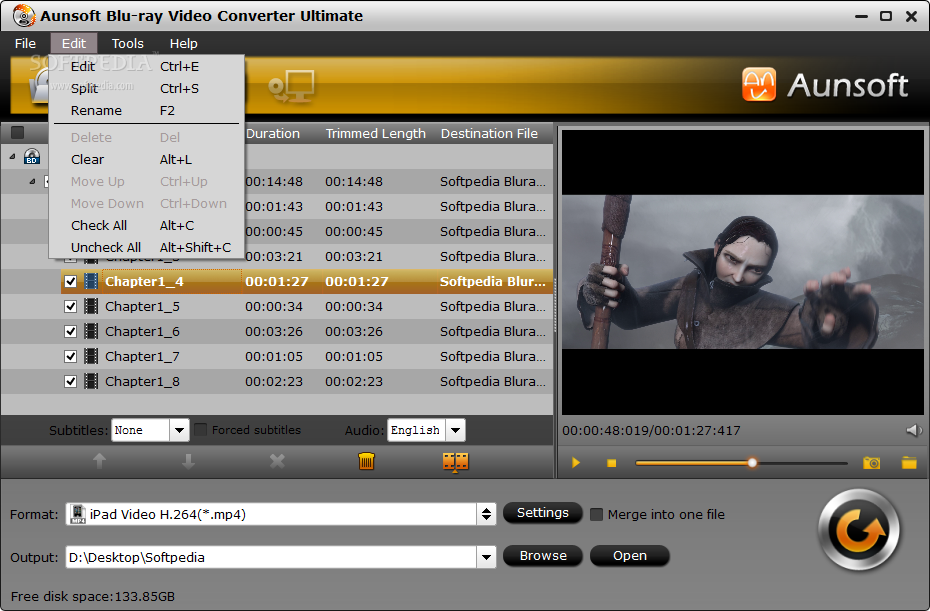This screenshot has width=930, height=611.
Task: Open the Subtitles dropdown
Action: [179, 430]
